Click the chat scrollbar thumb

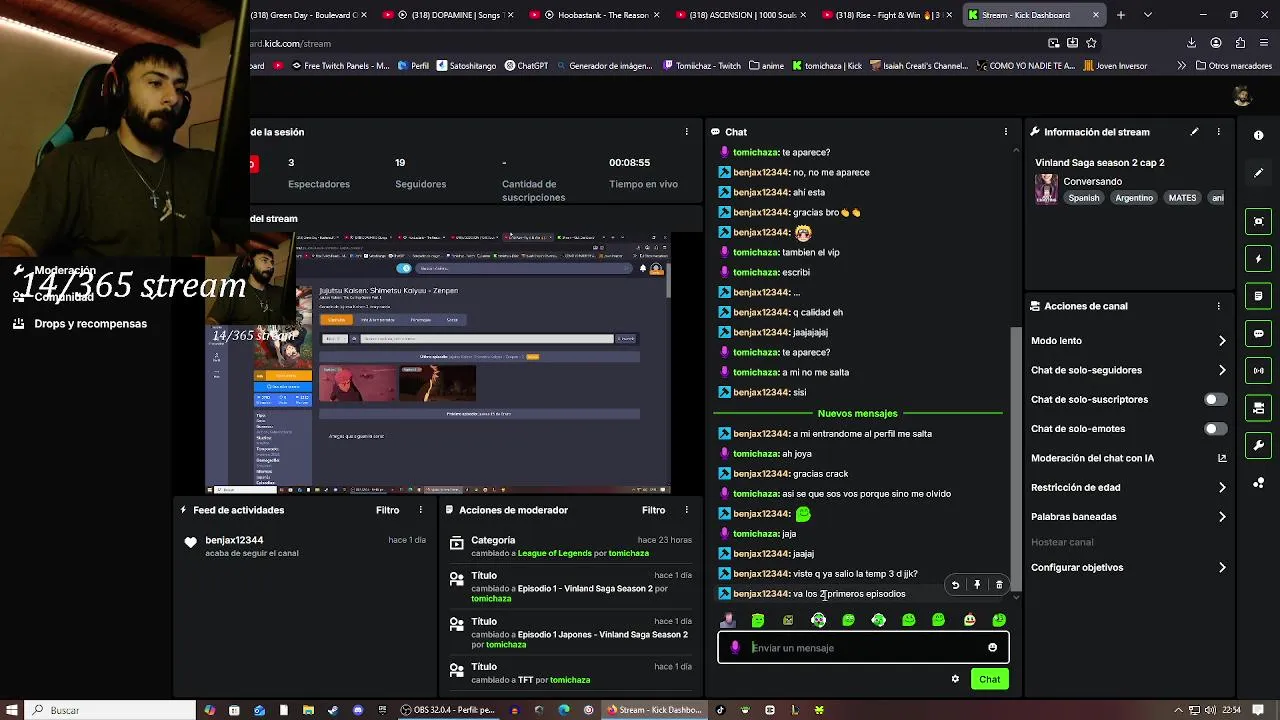click(1016, 460)
